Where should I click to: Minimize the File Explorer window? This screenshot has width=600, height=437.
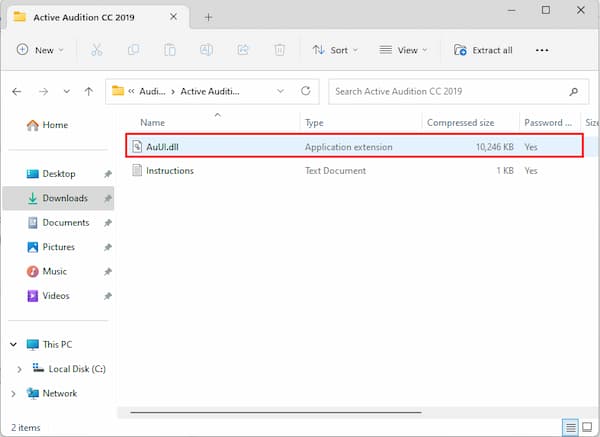[511, 10]
